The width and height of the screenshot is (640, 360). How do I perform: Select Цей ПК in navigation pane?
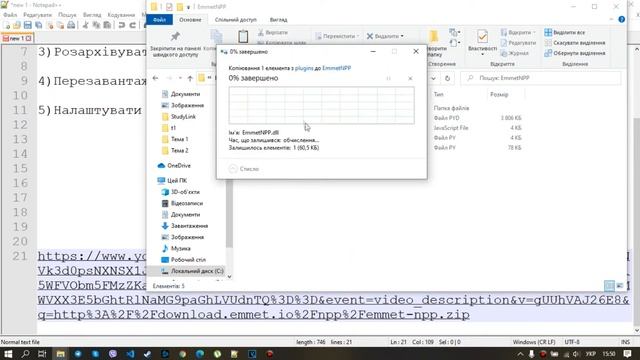(x=172, y=180)
